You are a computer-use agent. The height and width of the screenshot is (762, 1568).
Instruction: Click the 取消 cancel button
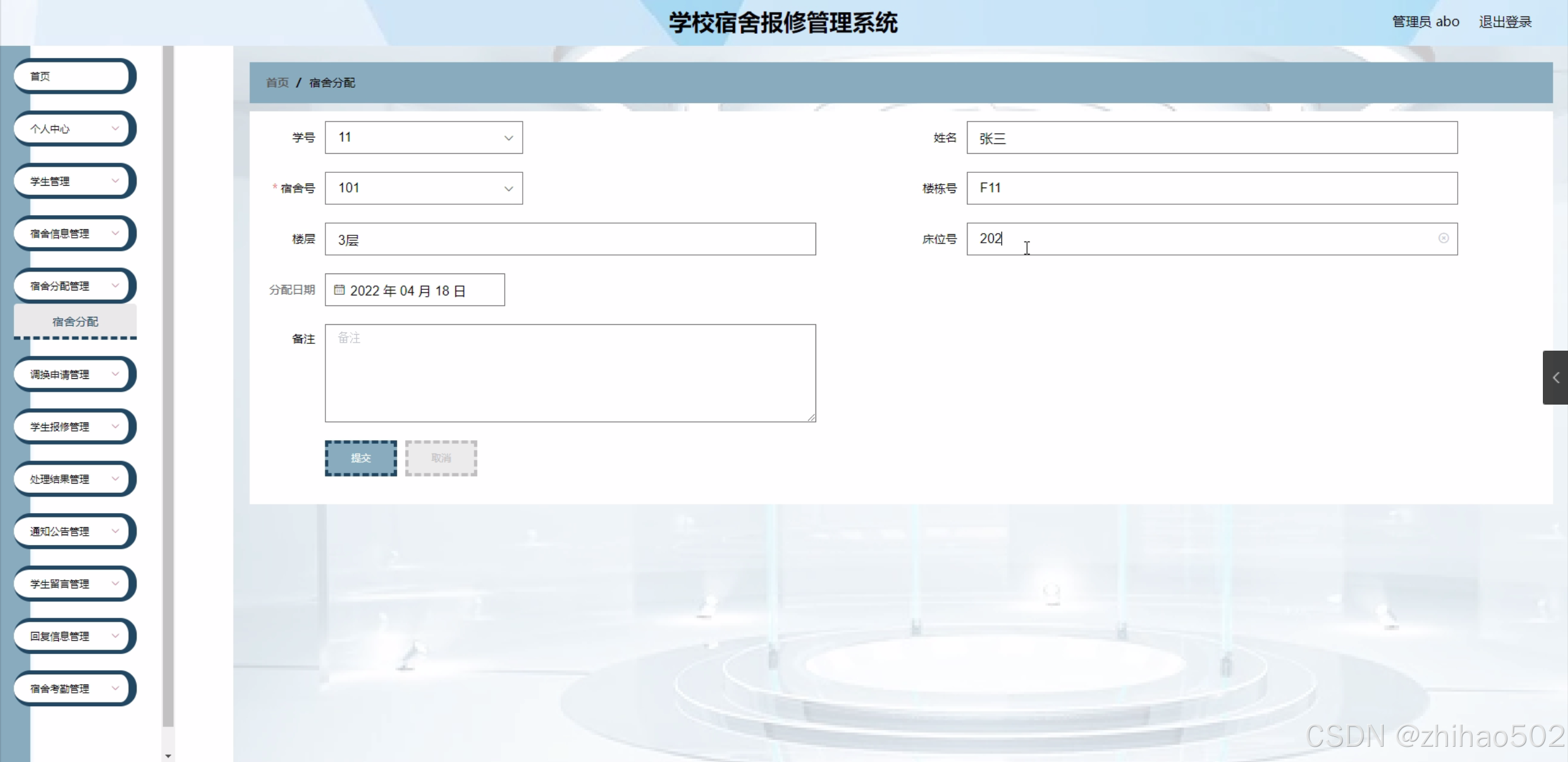[441, 458]
